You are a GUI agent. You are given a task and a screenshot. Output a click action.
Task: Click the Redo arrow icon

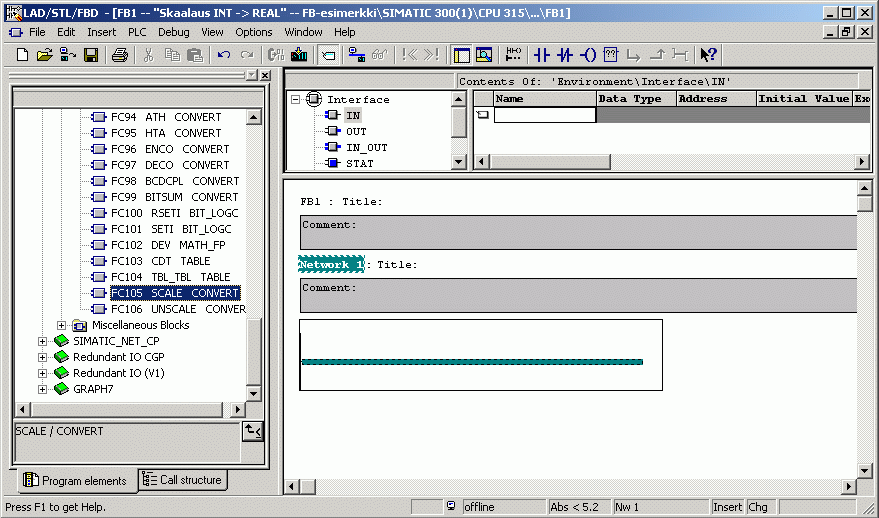[x=247, y=54]
